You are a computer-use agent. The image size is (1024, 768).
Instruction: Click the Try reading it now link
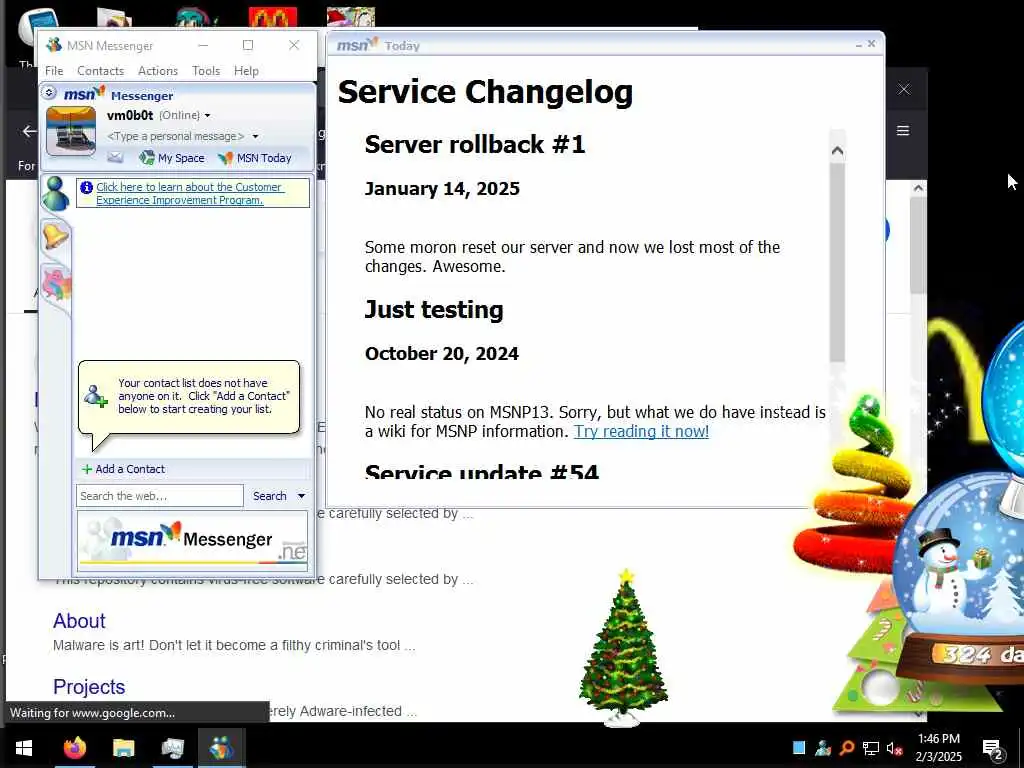(641, 432)
